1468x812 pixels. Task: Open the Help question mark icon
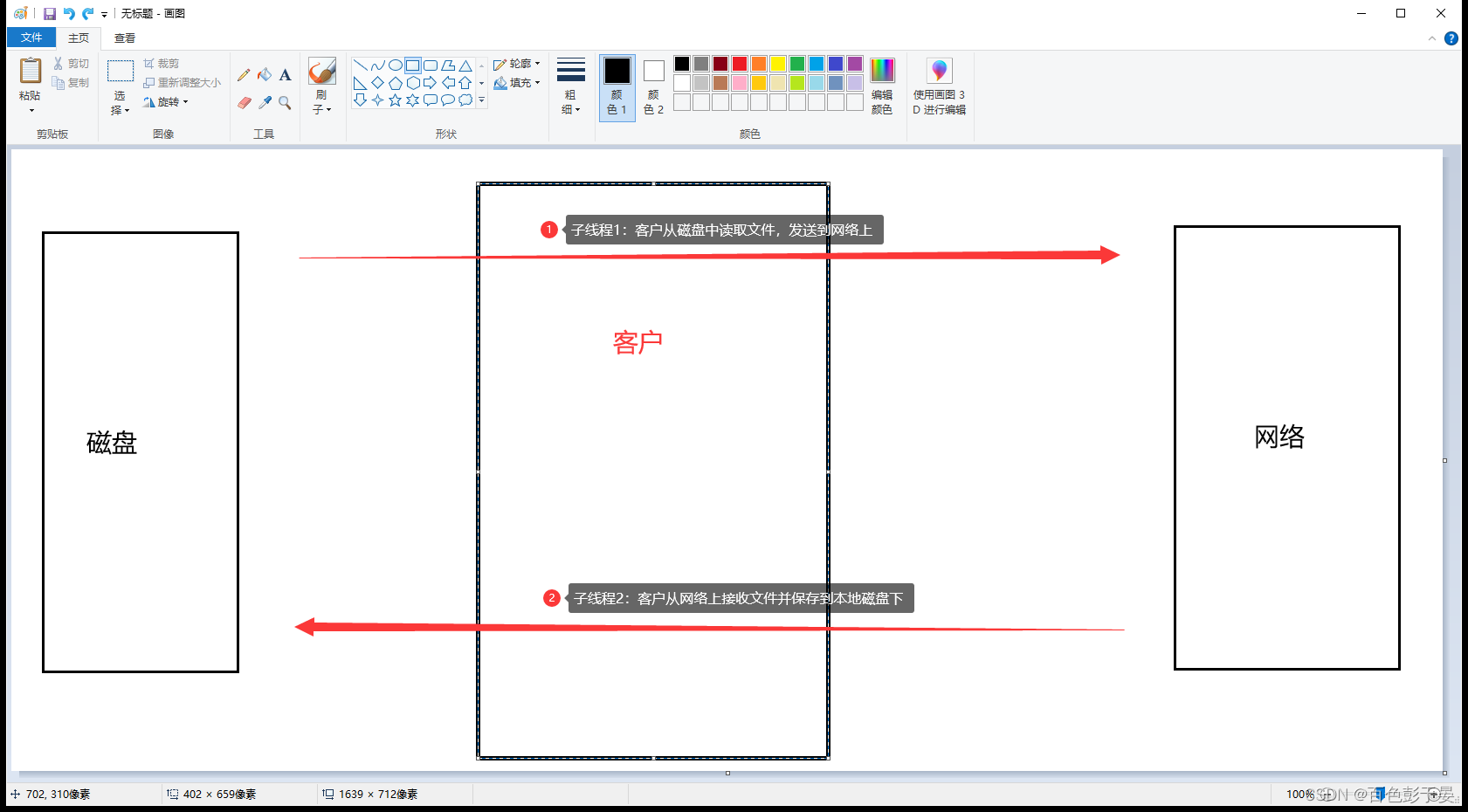[1451, 38]
